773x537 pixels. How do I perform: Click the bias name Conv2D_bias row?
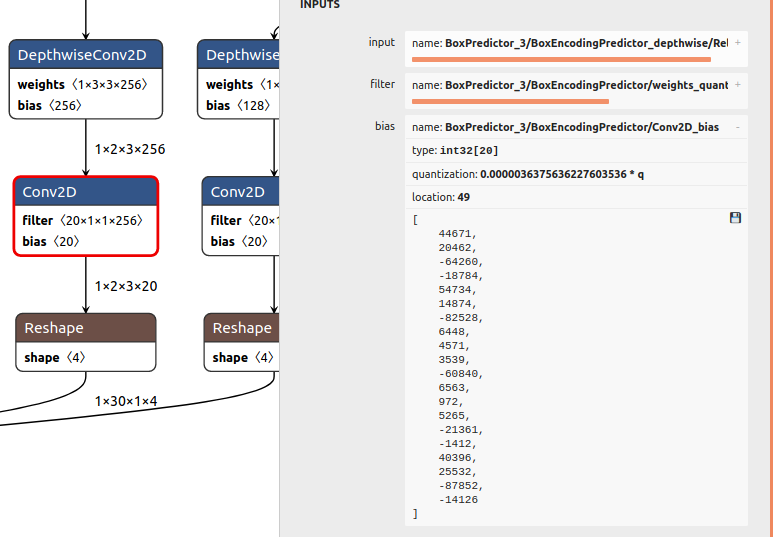[x=576, y=127]
